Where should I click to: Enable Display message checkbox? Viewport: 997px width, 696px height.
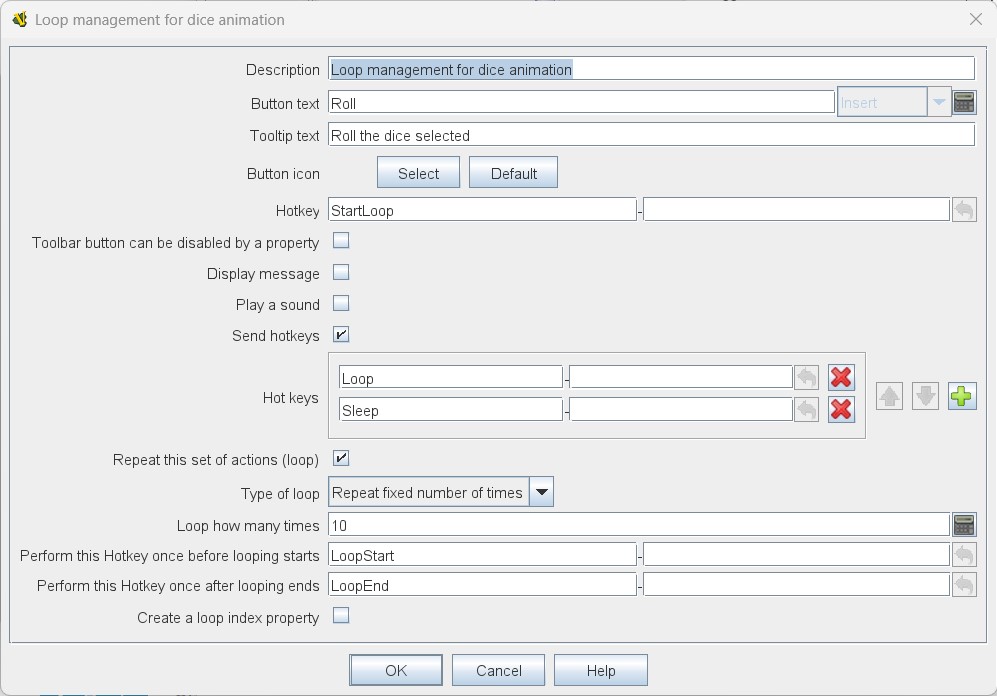(341, 272)
